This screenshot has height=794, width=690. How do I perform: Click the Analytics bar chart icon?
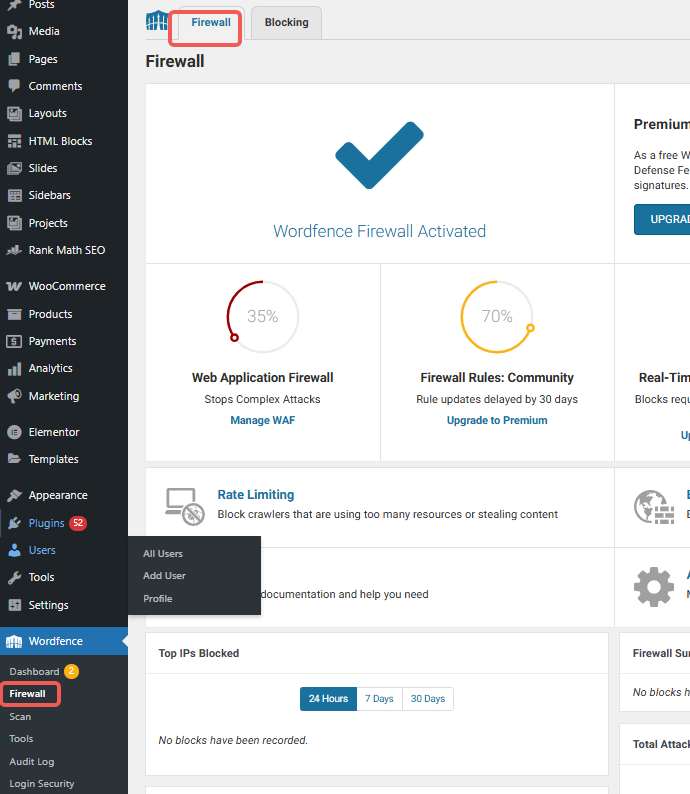tap(14, 369)
